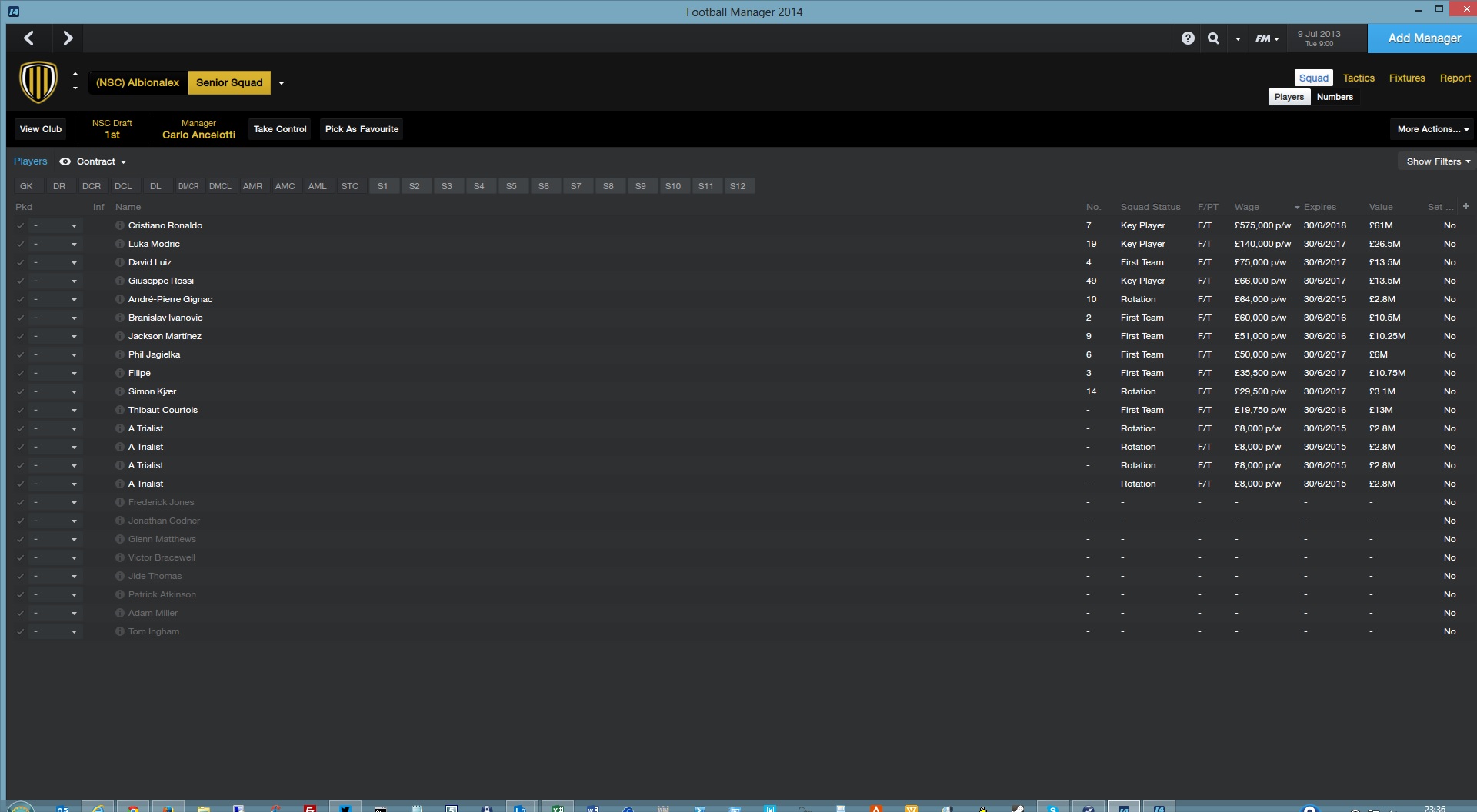Open dropdown arrow next to search icon

coord(1238,38)
